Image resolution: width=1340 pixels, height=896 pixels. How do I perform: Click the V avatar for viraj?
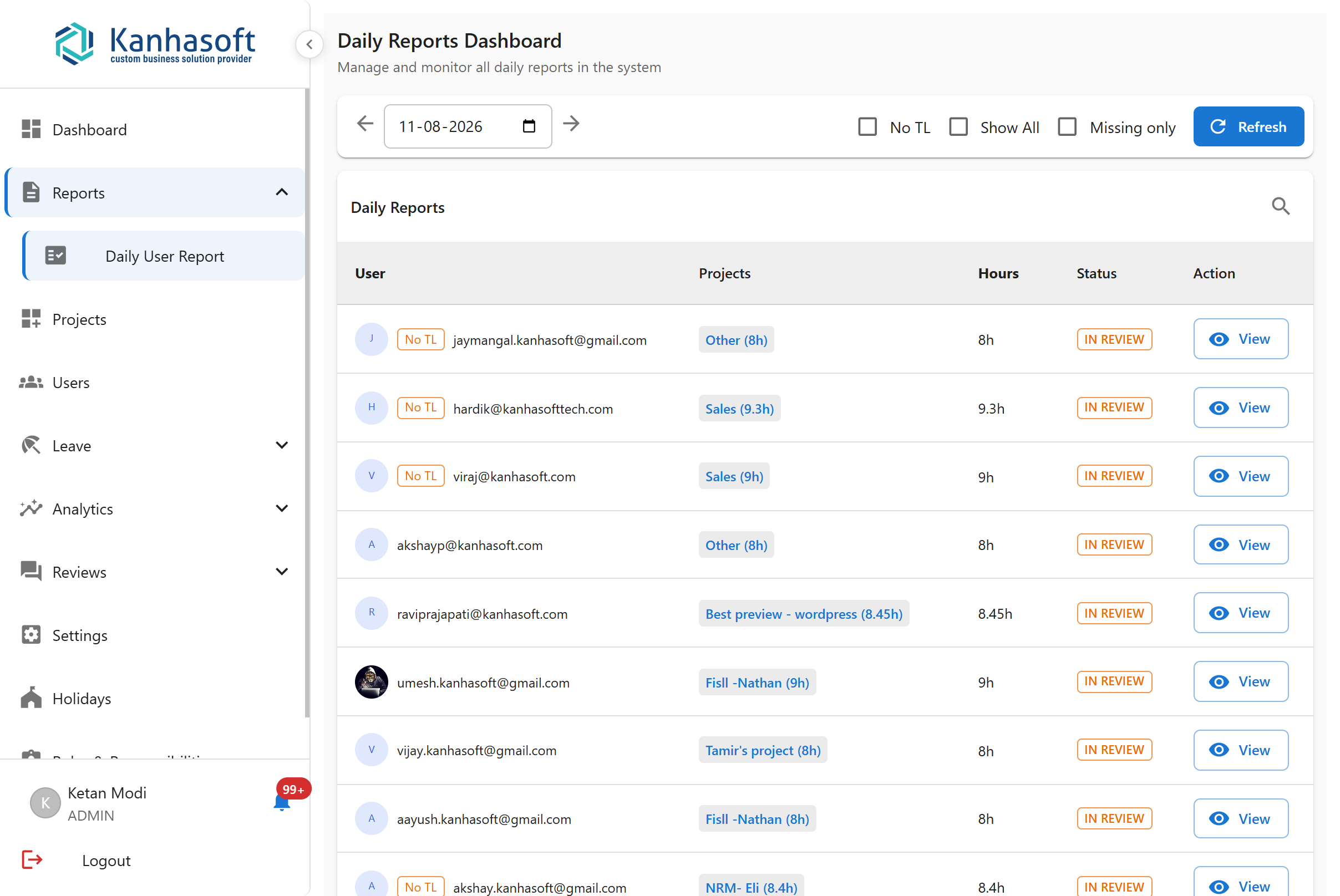pyautogui.click(x=372, y=476)
